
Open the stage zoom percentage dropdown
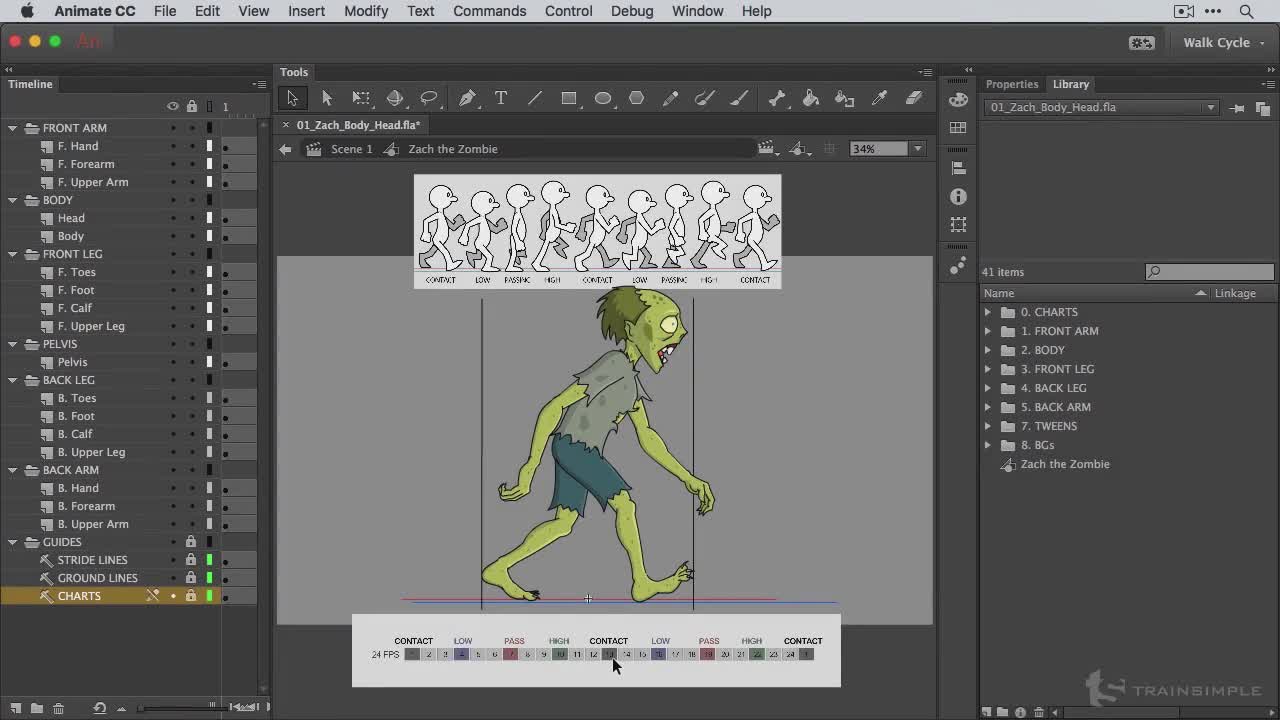tap(917, 149)
